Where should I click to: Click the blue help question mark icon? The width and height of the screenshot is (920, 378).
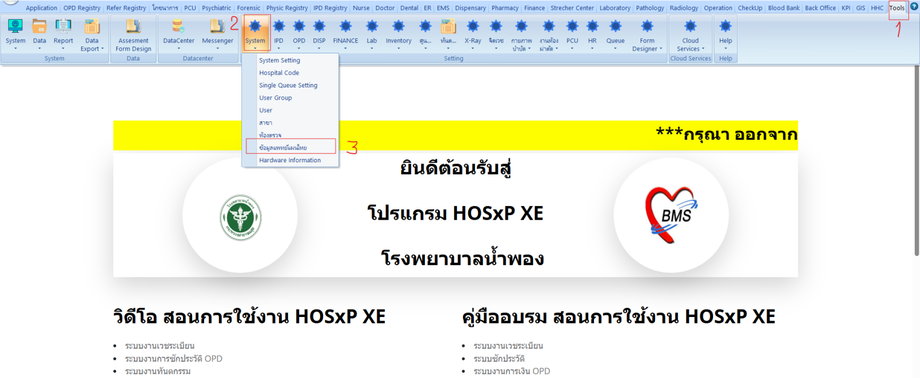pos(914,8)
